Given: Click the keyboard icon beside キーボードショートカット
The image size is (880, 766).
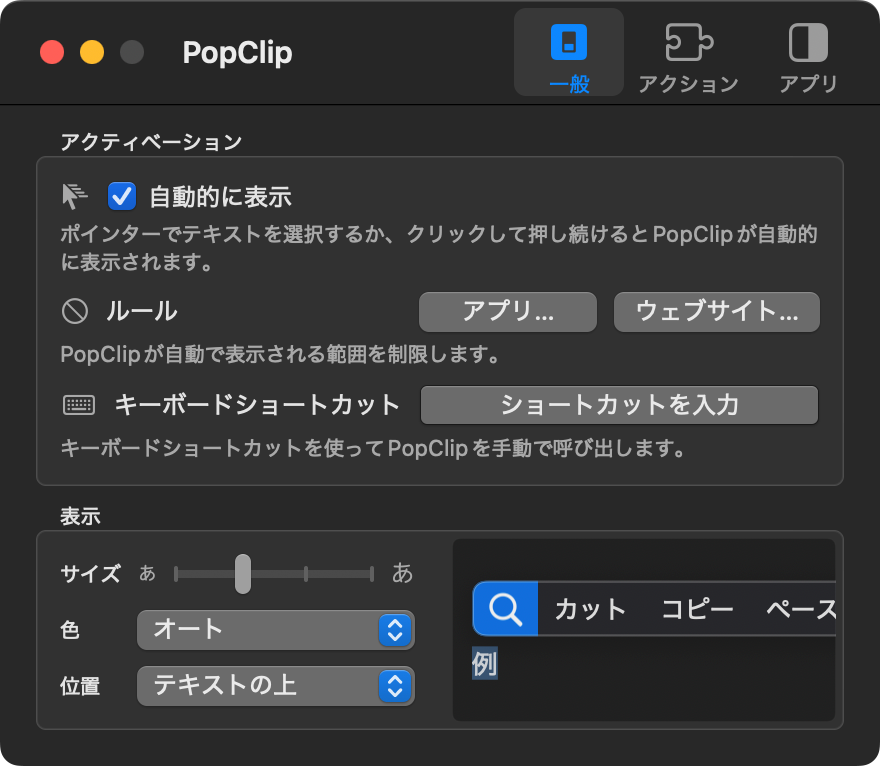Looking at the screenshot, I should pyautogui.click(x=79, y=405).
